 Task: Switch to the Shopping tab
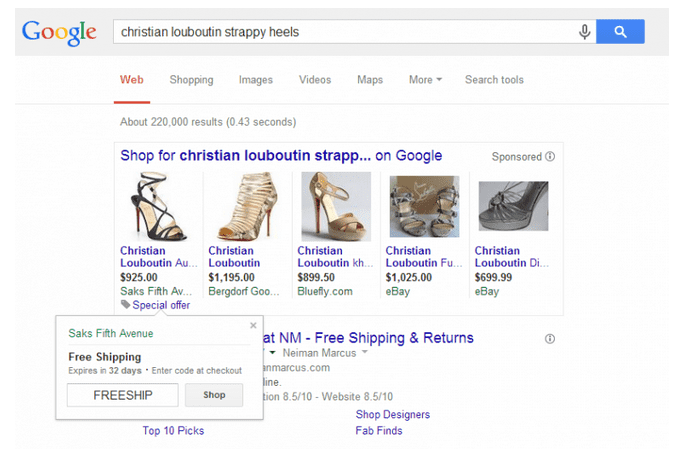point(191,80)
